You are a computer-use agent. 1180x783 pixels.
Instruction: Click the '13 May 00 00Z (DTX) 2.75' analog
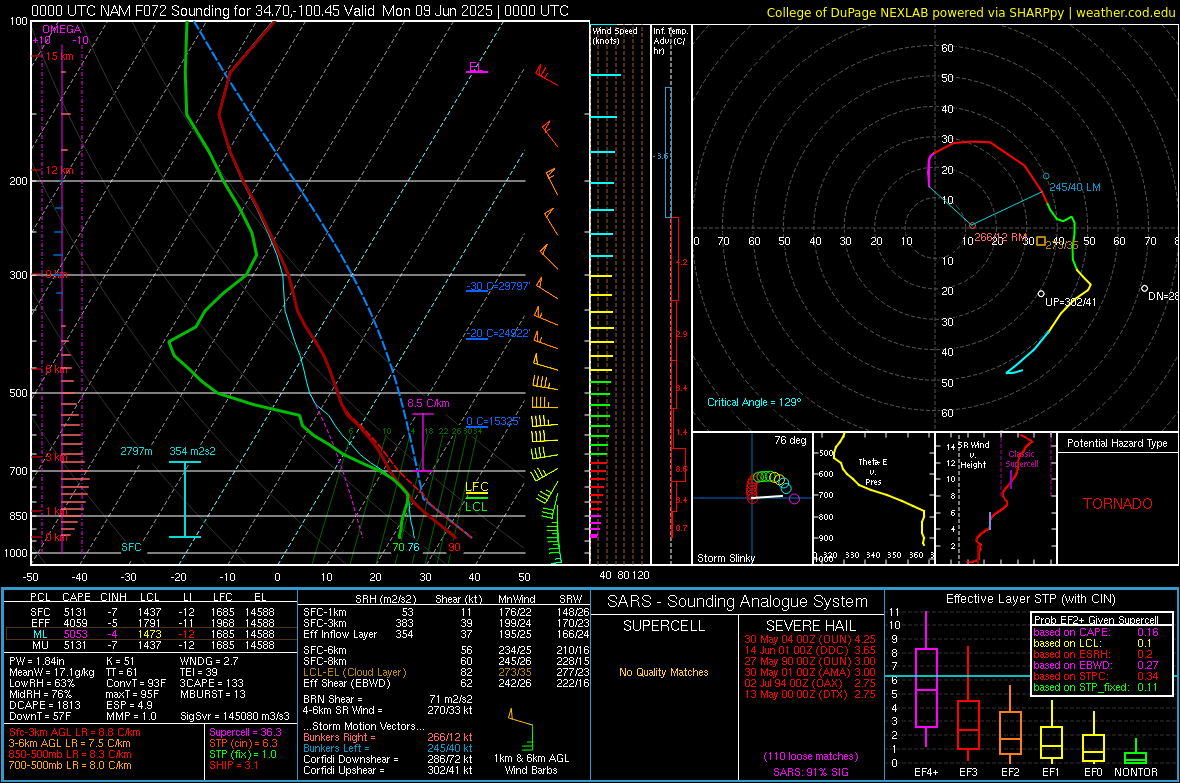coord(810,694)
